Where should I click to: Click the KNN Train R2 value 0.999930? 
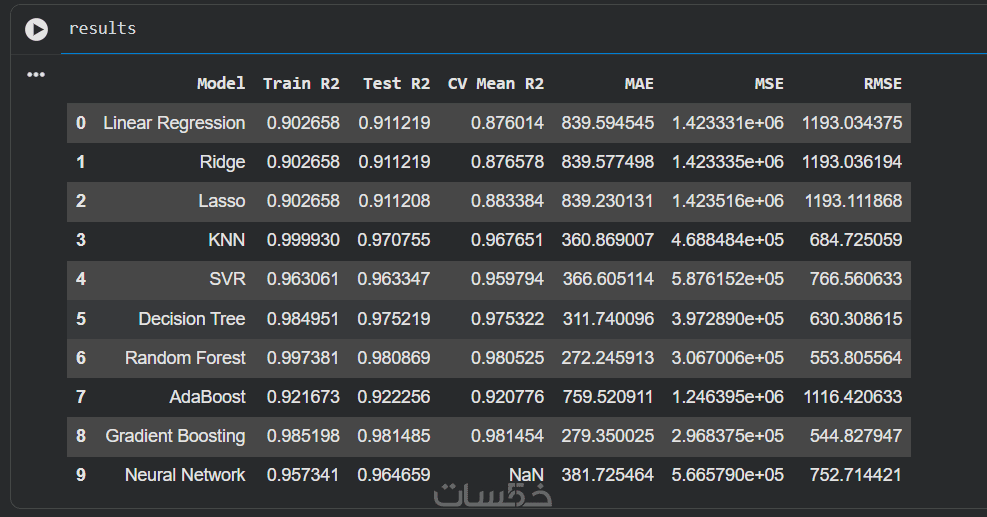click(x=303, y=240)
